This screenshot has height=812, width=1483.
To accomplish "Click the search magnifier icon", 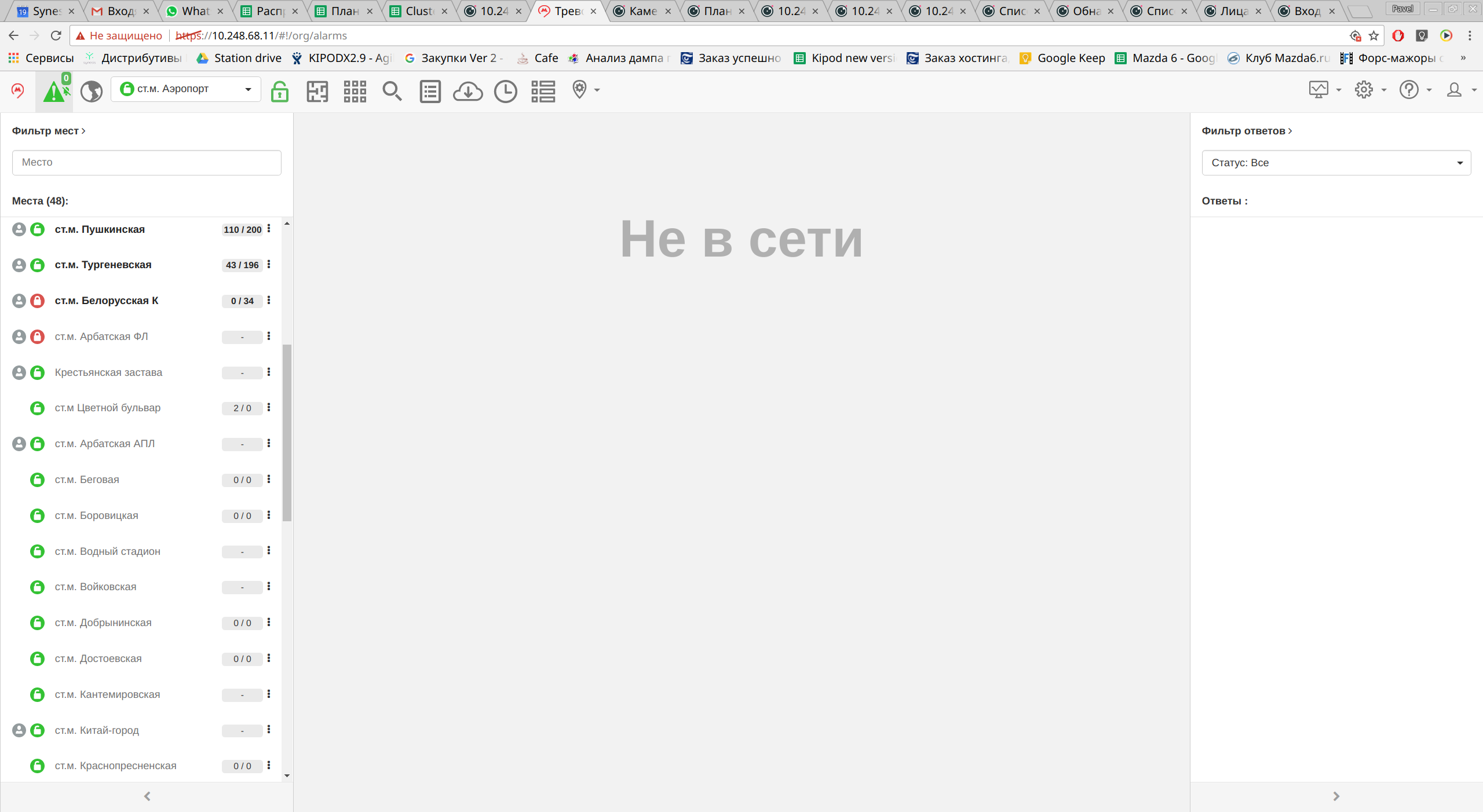I will point(392,91).
